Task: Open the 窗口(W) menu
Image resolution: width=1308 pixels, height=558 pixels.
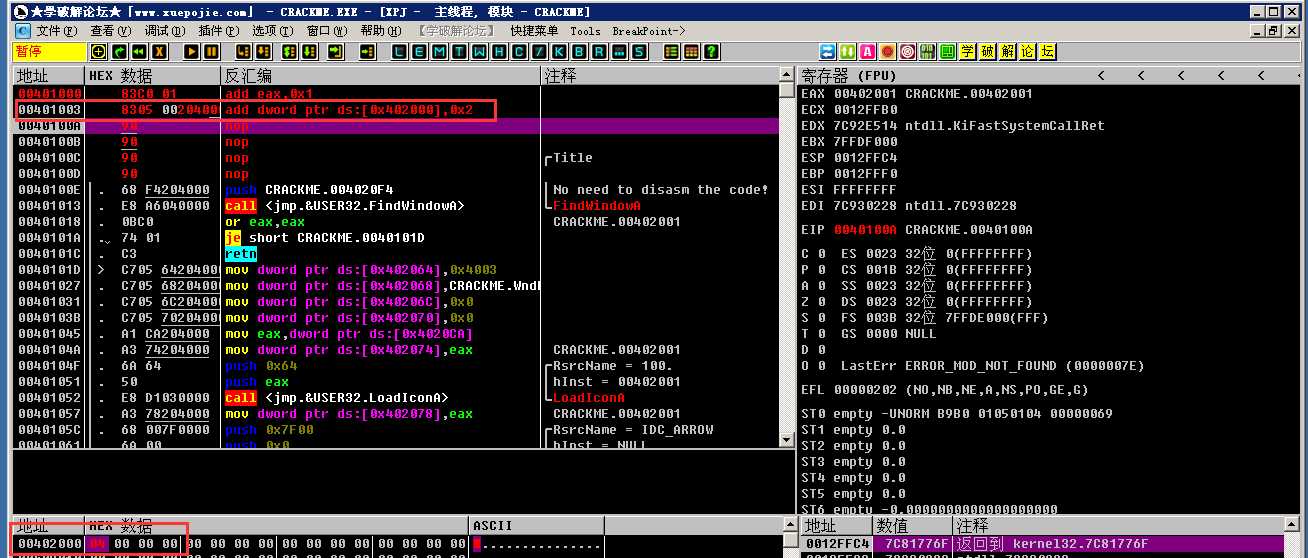Action: 326,31
